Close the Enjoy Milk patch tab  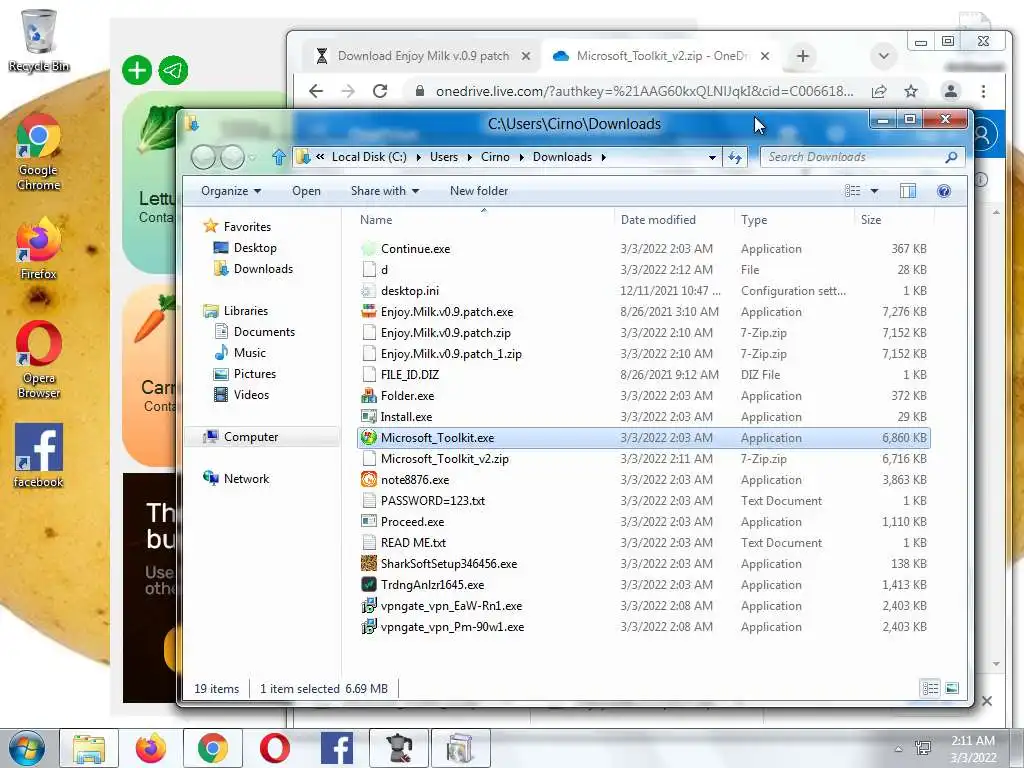tap(526, 56)
